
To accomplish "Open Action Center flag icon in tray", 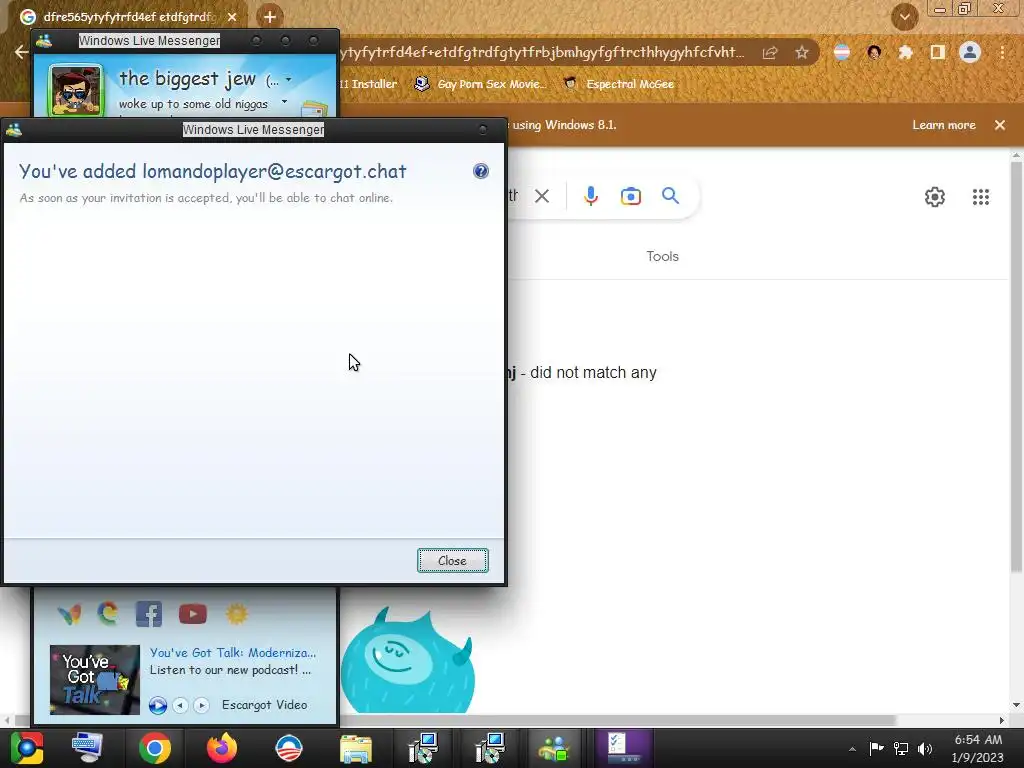I will pos(876,749).
